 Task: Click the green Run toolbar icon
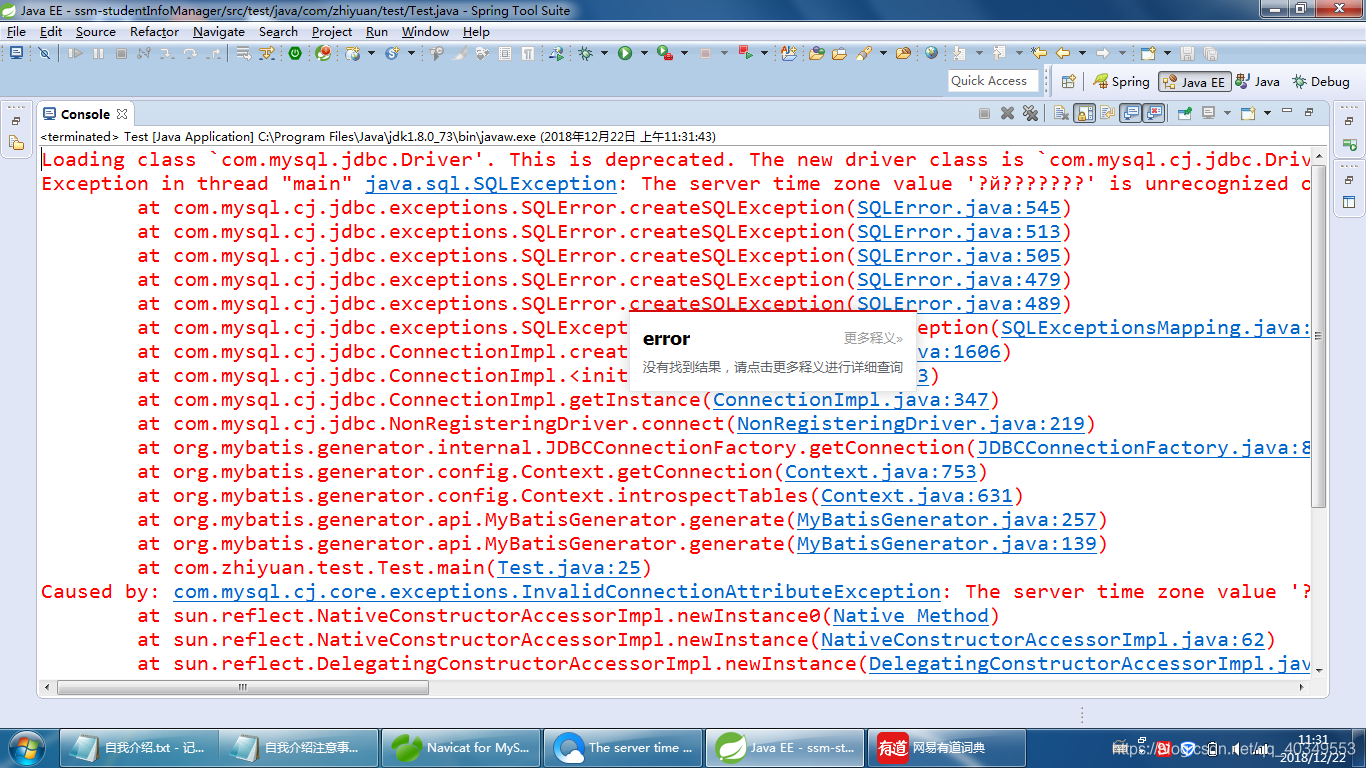(x=625, y=53)
